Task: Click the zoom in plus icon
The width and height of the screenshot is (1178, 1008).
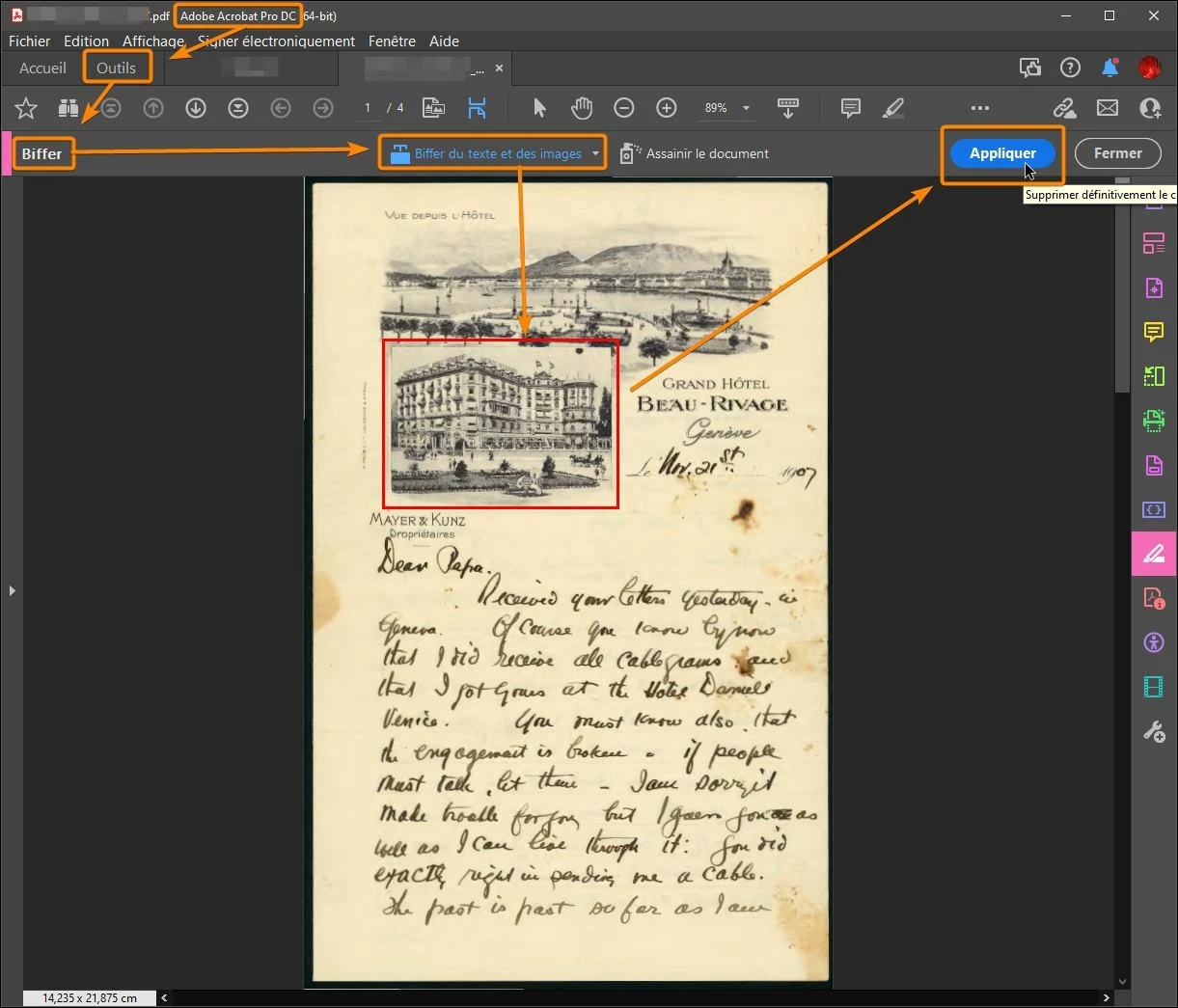Action: coord(667,108)
